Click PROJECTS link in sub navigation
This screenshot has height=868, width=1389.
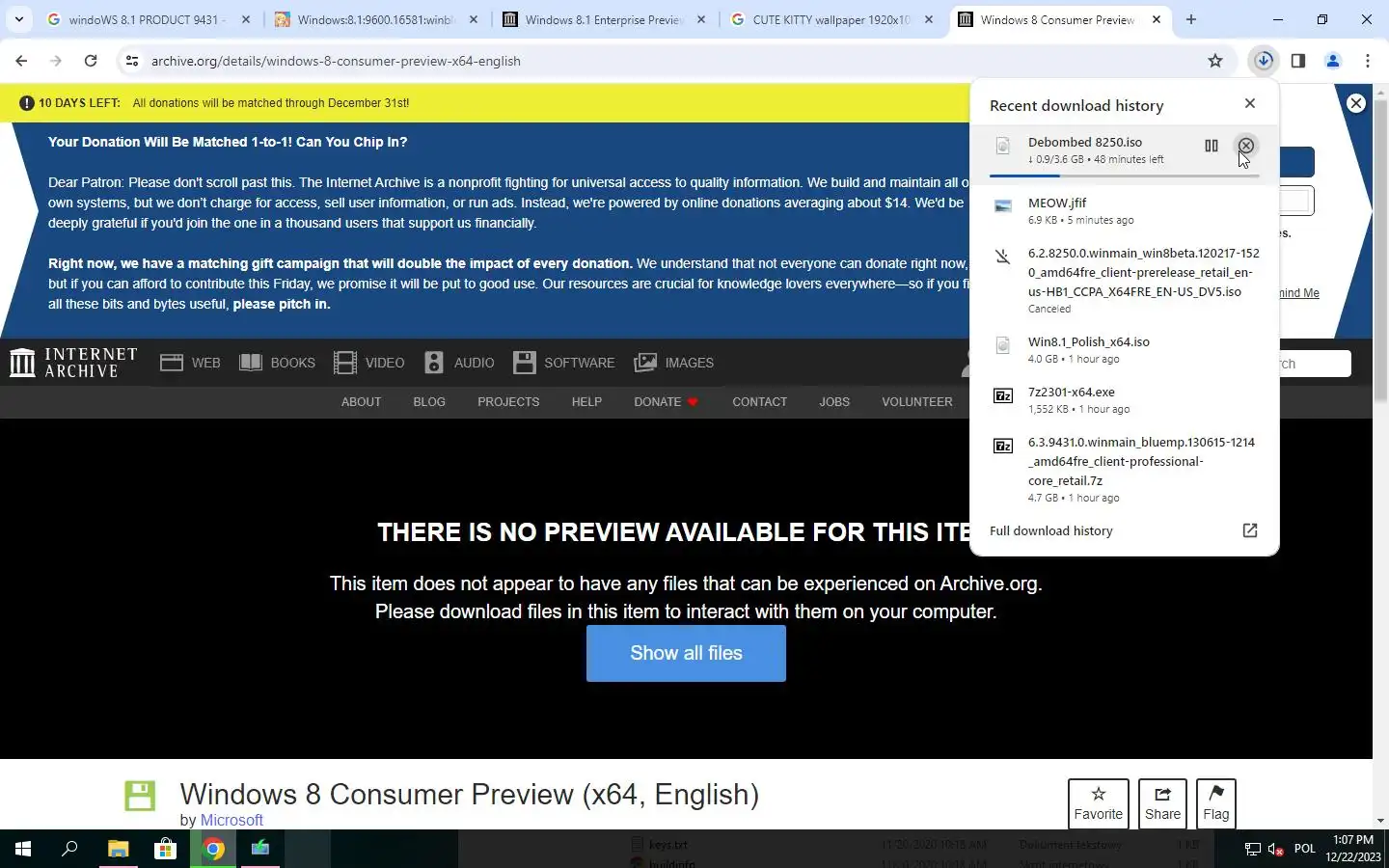508,401
